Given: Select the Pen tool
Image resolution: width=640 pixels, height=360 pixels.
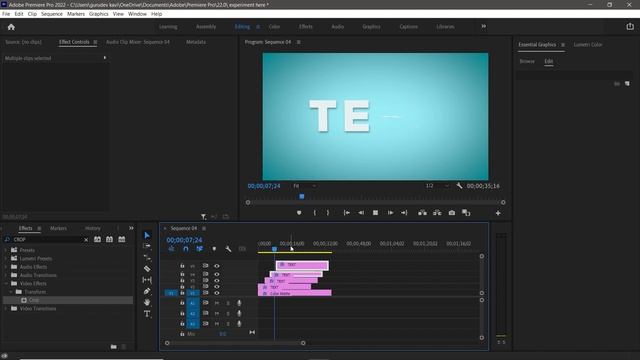Looking at the screenshot, I should tap(147, 291).
